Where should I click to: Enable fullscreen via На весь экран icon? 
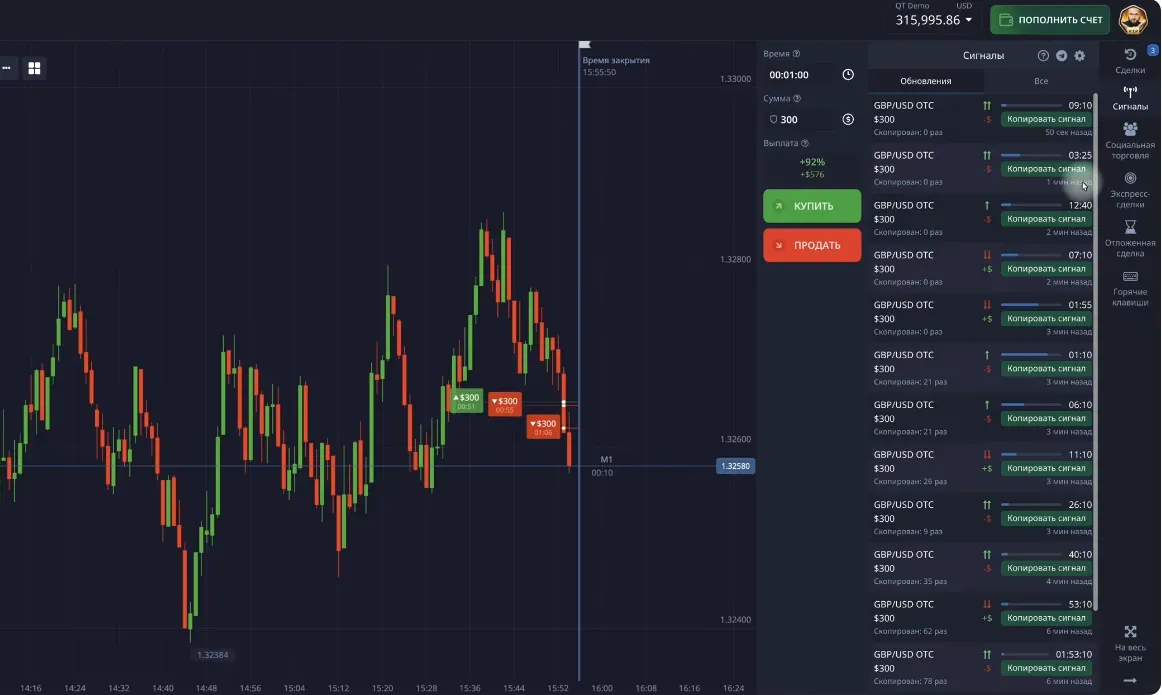pyautogui.click(x=1130, y=637)
